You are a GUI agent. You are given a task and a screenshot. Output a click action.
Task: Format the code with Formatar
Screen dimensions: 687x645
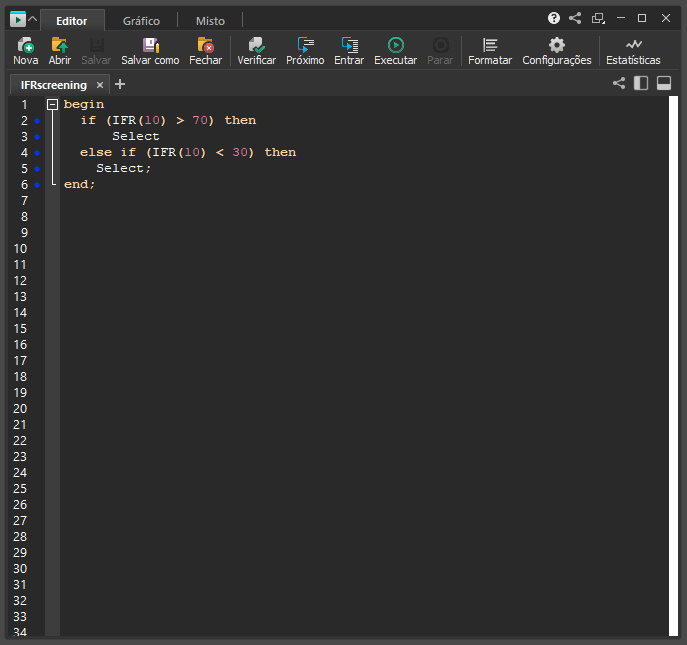click(x=489, y=51)
